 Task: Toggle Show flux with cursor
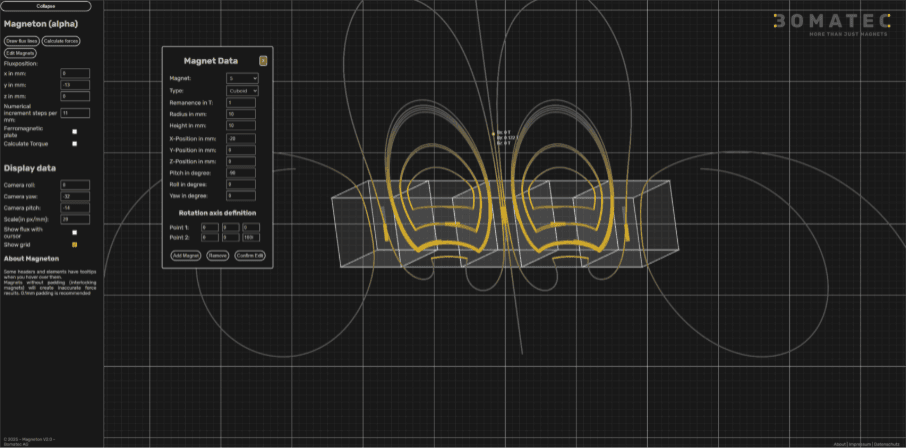75,232
